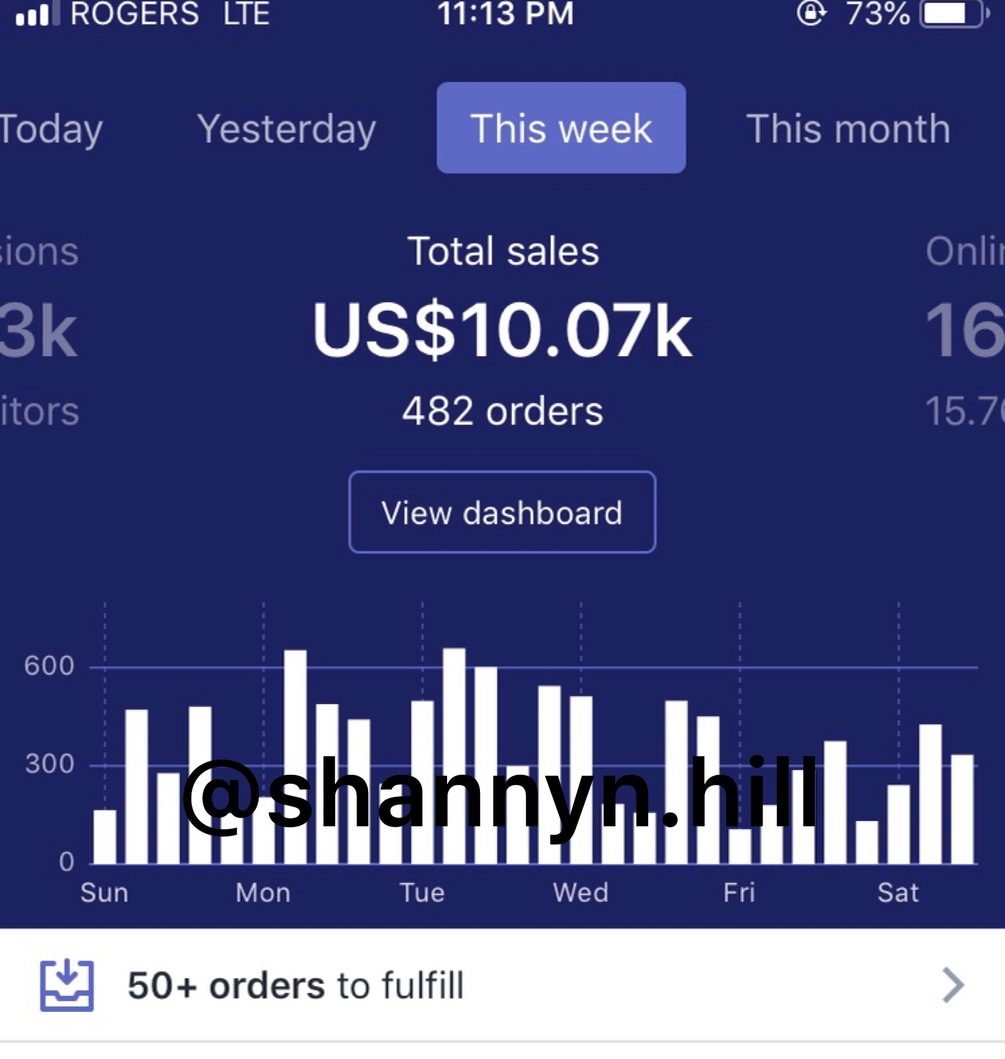Select the This week tab
The width and height of the screenshot is (1005, 1059).
coord(561,129)
